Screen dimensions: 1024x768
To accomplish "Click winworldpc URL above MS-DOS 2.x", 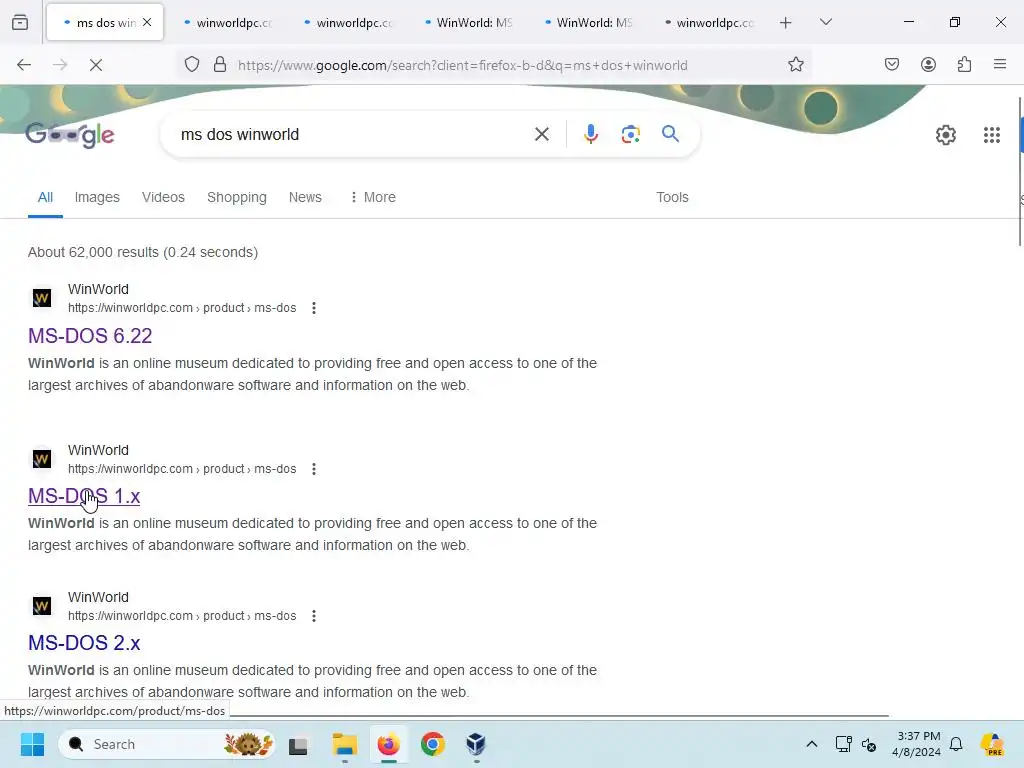I will tap(182, 616).
